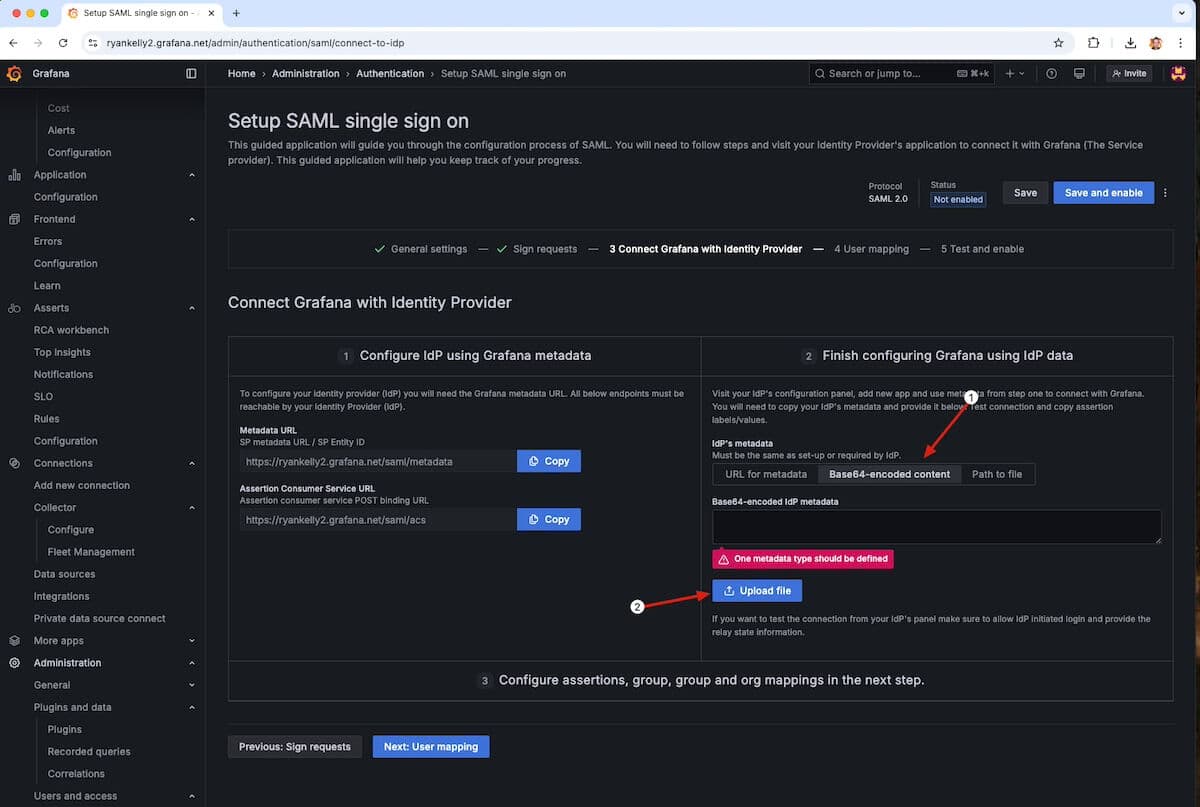The image size is (1200, 807).
Task: Click the Save and enable button
Action: 1103,192
